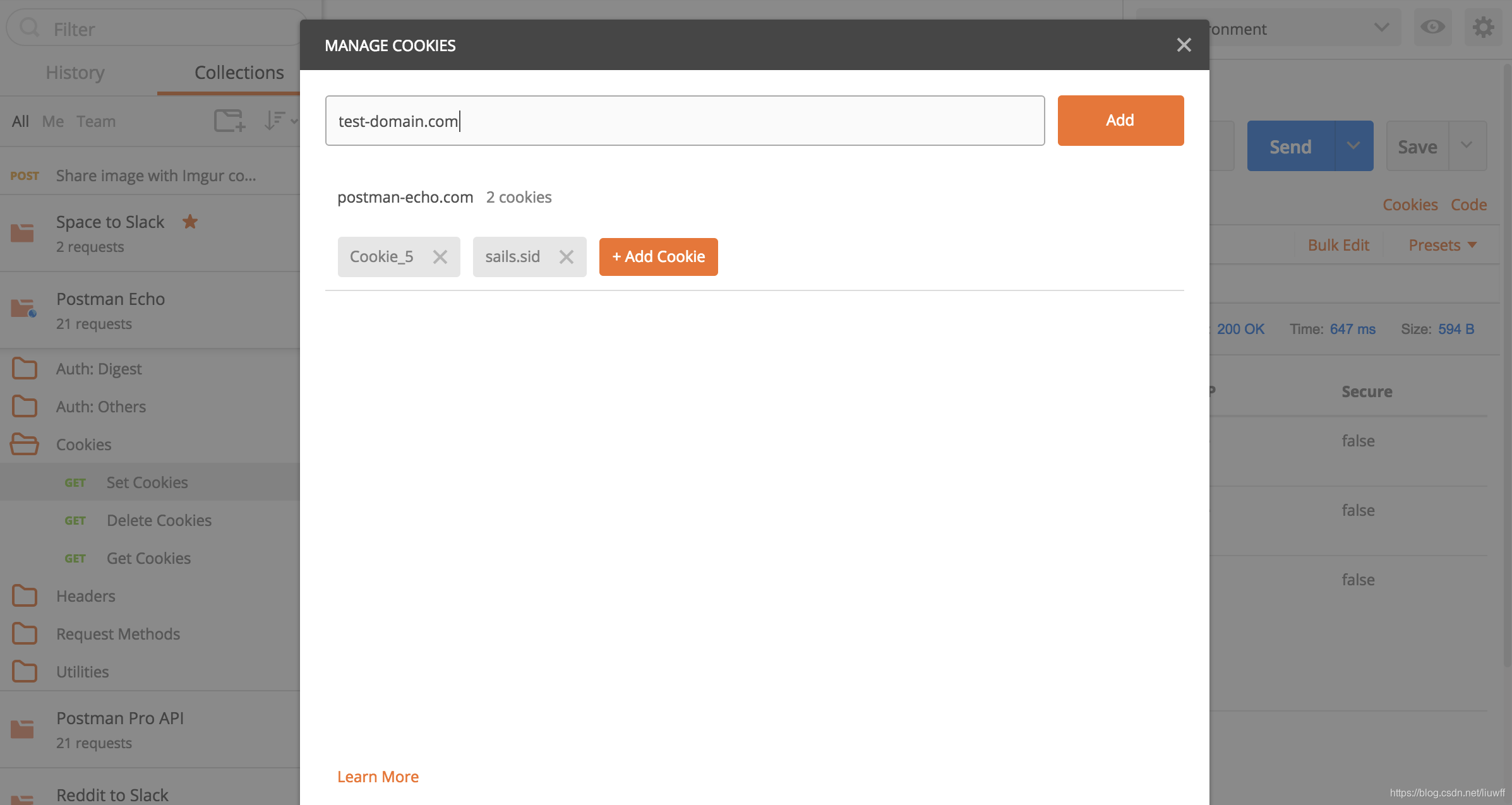Open the Get Cookies GET request

150,558
